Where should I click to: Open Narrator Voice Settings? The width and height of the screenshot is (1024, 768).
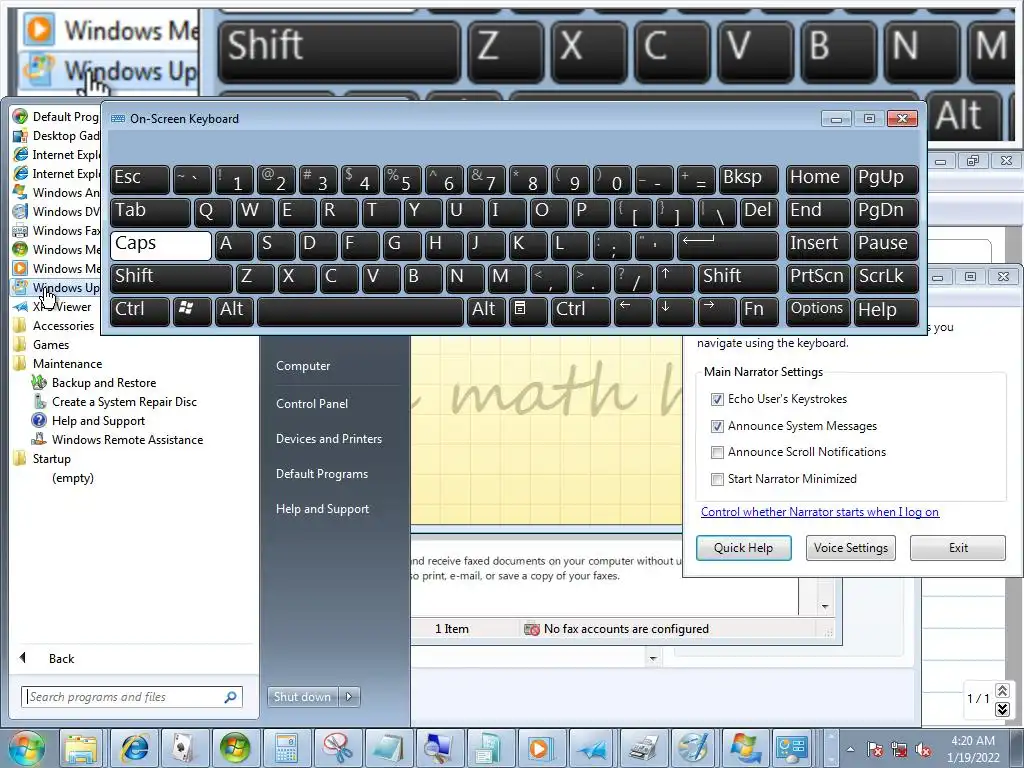pos(850,548)
